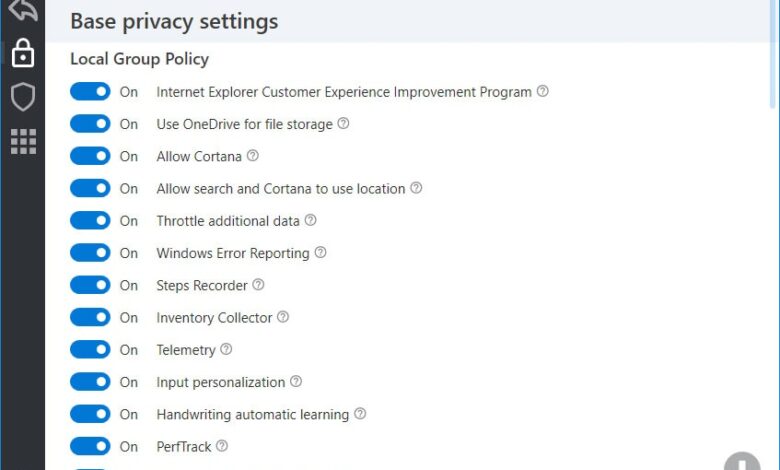Click help icon next to PerfTrack
This screenshot has width=780, height=470.
(222, 446)
